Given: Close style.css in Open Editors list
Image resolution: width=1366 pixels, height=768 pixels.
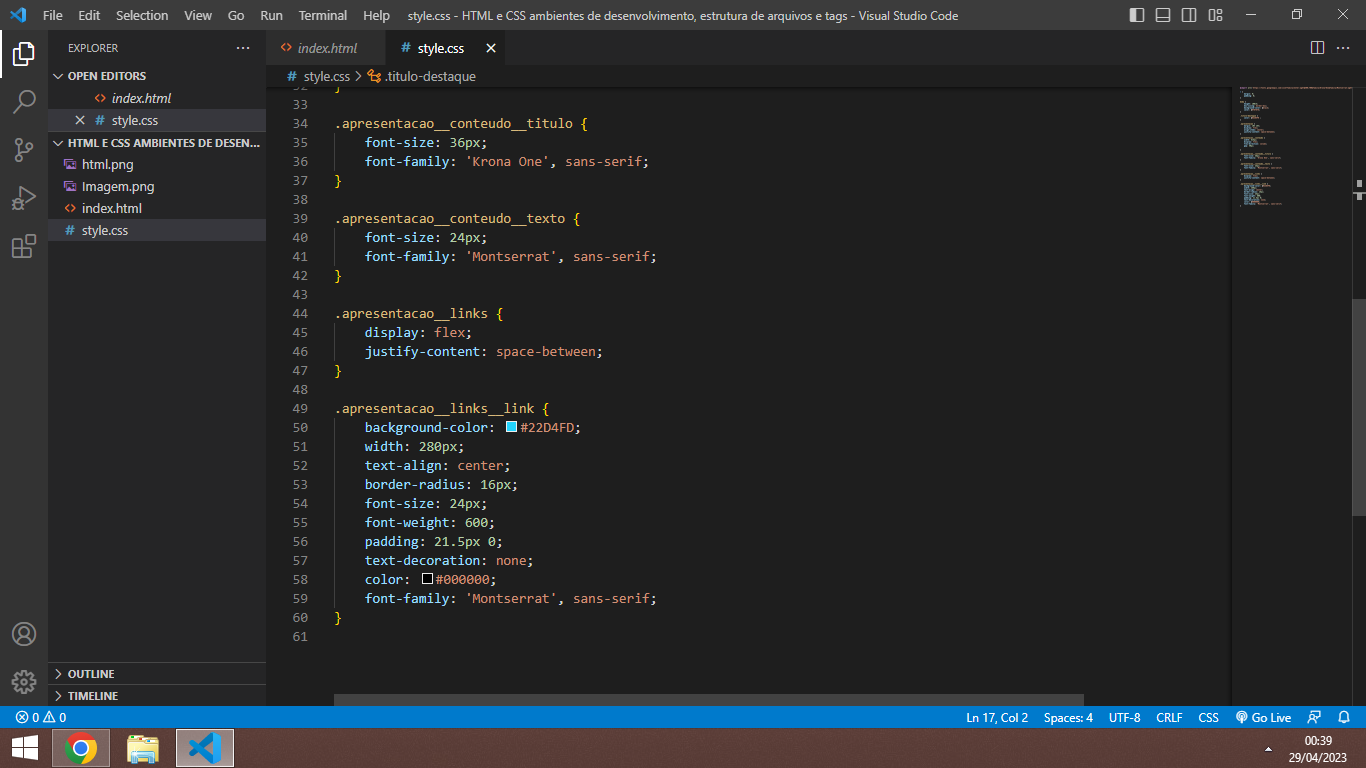Looking at the screenshot, I should click(x=80, y=120).
